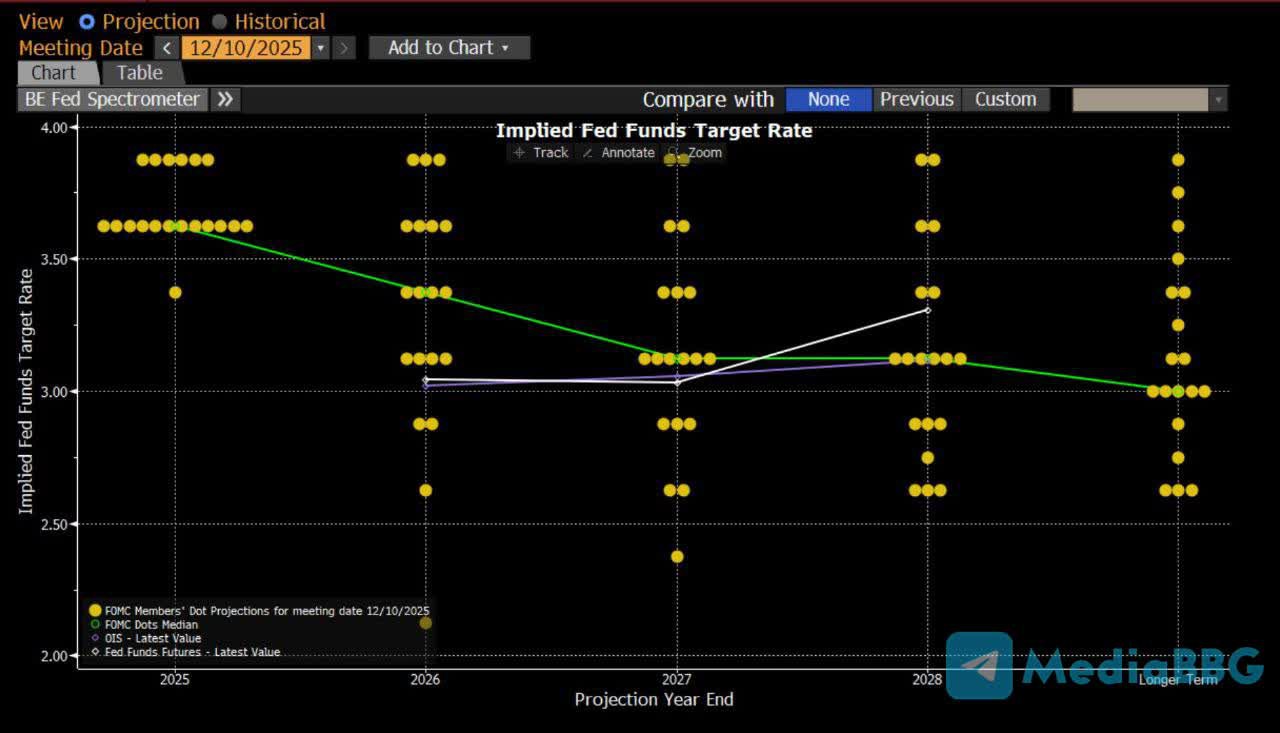Viewport: 1280px width, 733px height.
Task: Click the Zoom magnifier tool
Action: click(674, 153)
